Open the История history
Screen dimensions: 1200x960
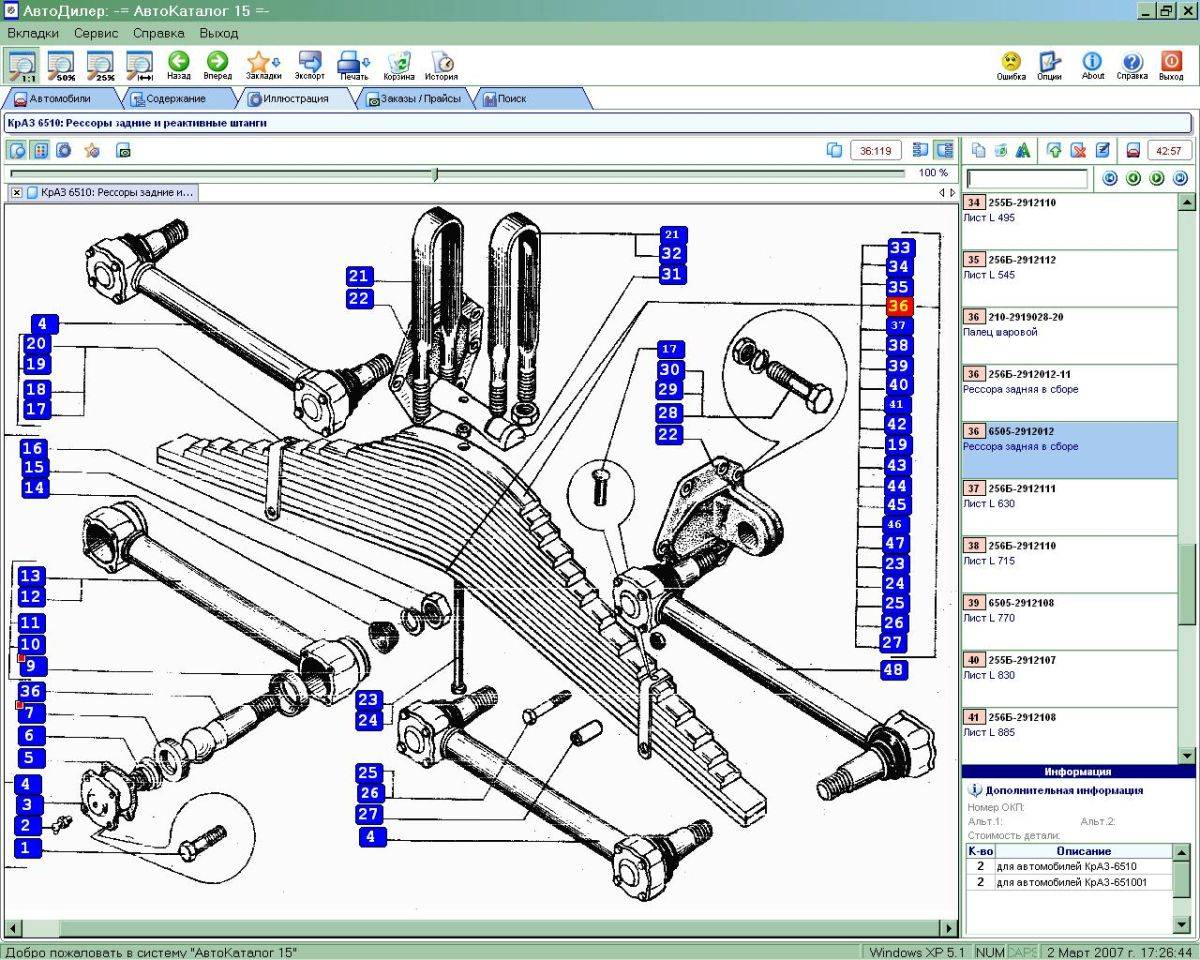[x=441, y=65]
